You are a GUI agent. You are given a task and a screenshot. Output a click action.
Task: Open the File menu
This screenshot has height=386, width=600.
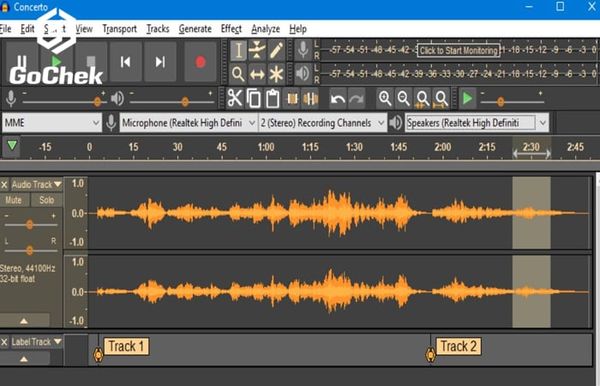coord(5,29)
